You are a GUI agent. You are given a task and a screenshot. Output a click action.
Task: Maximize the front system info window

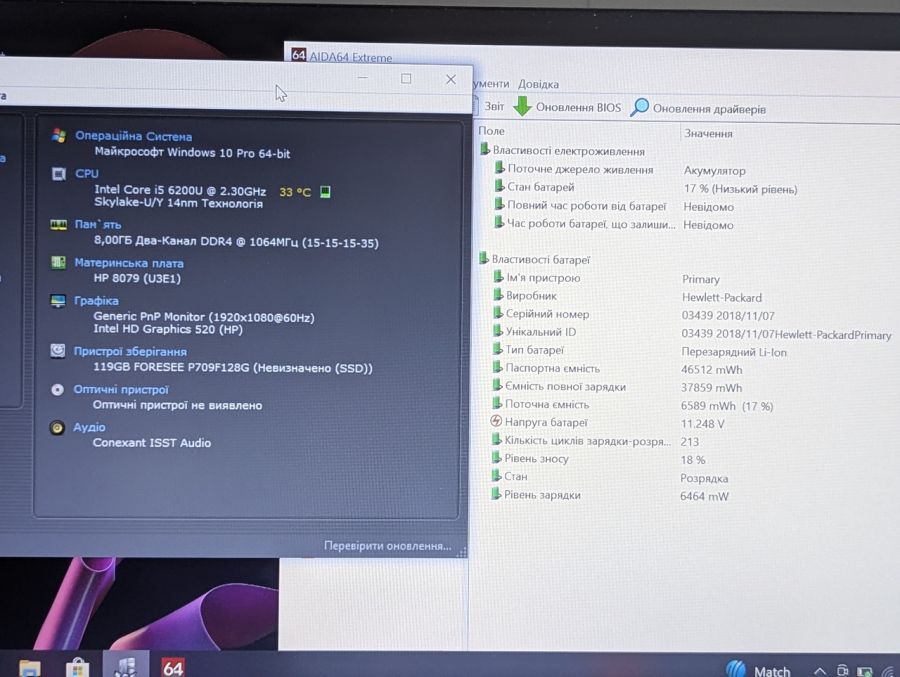406,79
